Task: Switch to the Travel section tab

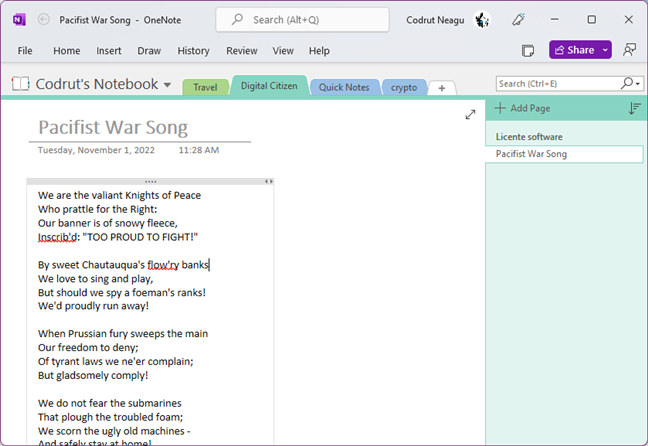Action: 206,87
